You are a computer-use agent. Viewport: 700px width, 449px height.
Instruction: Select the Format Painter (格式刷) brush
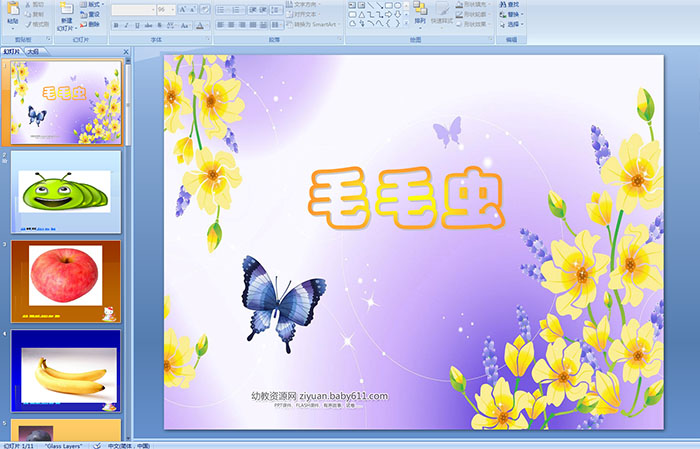coord(37,25)
